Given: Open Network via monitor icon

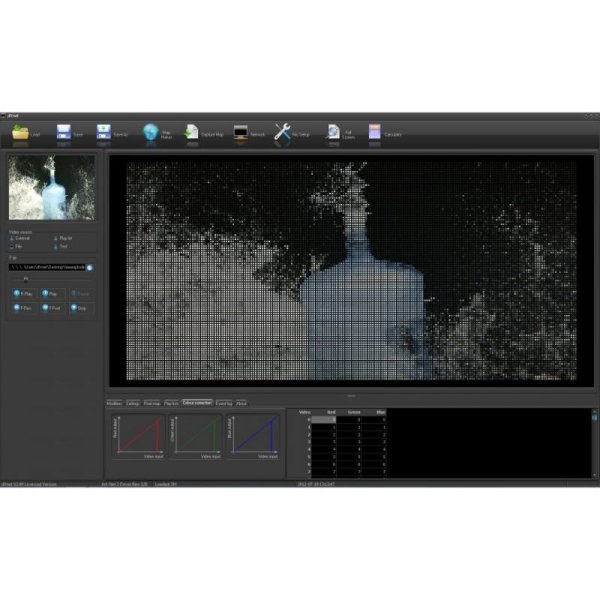Looking at the screenshot, I should (241, 133).
